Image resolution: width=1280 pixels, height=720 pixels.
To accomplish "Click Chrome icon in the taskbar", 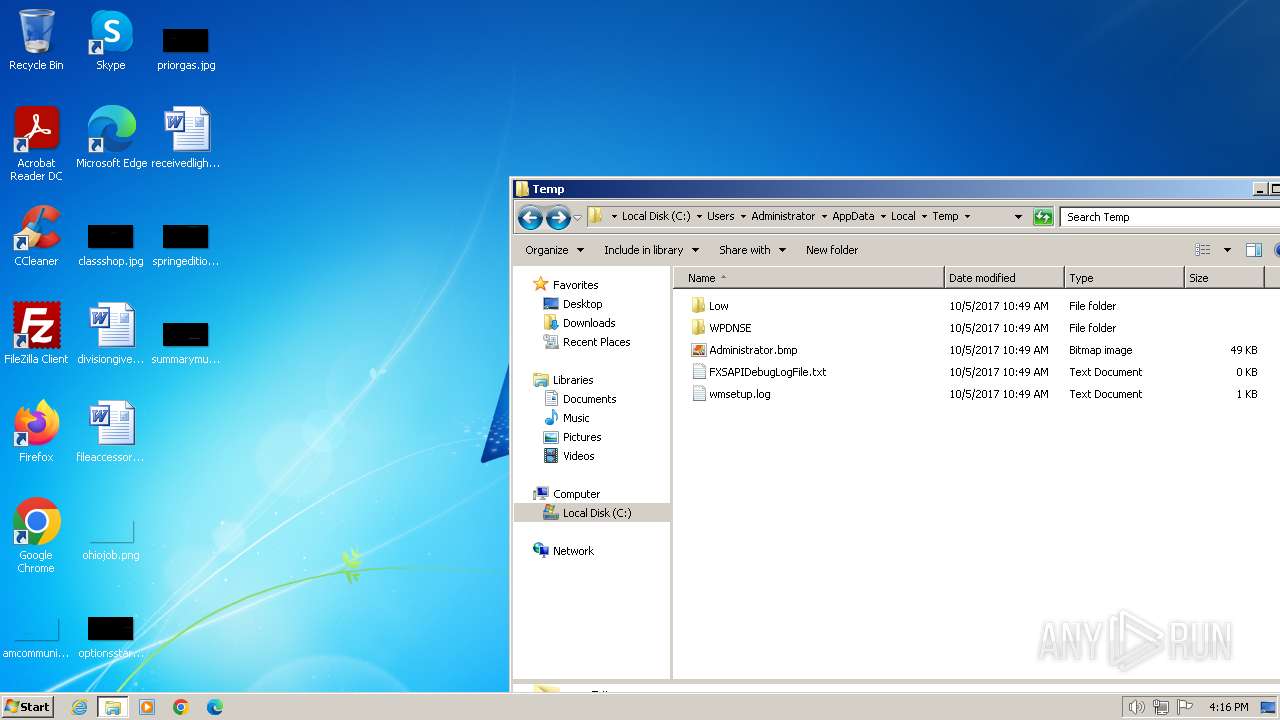I will coord(181,707).
